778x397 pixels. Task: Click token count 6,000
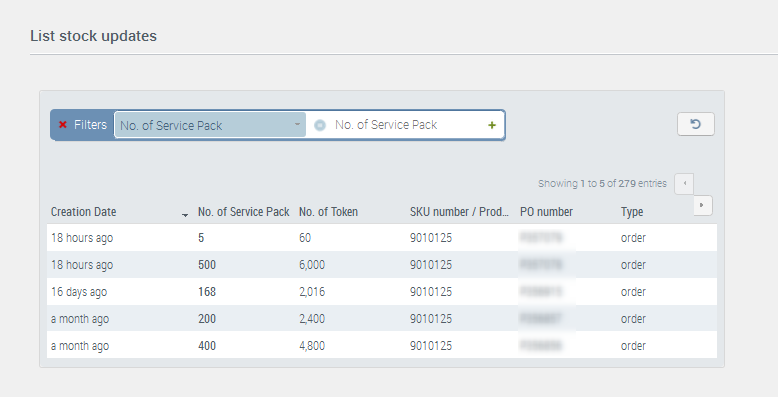(312, 265)
